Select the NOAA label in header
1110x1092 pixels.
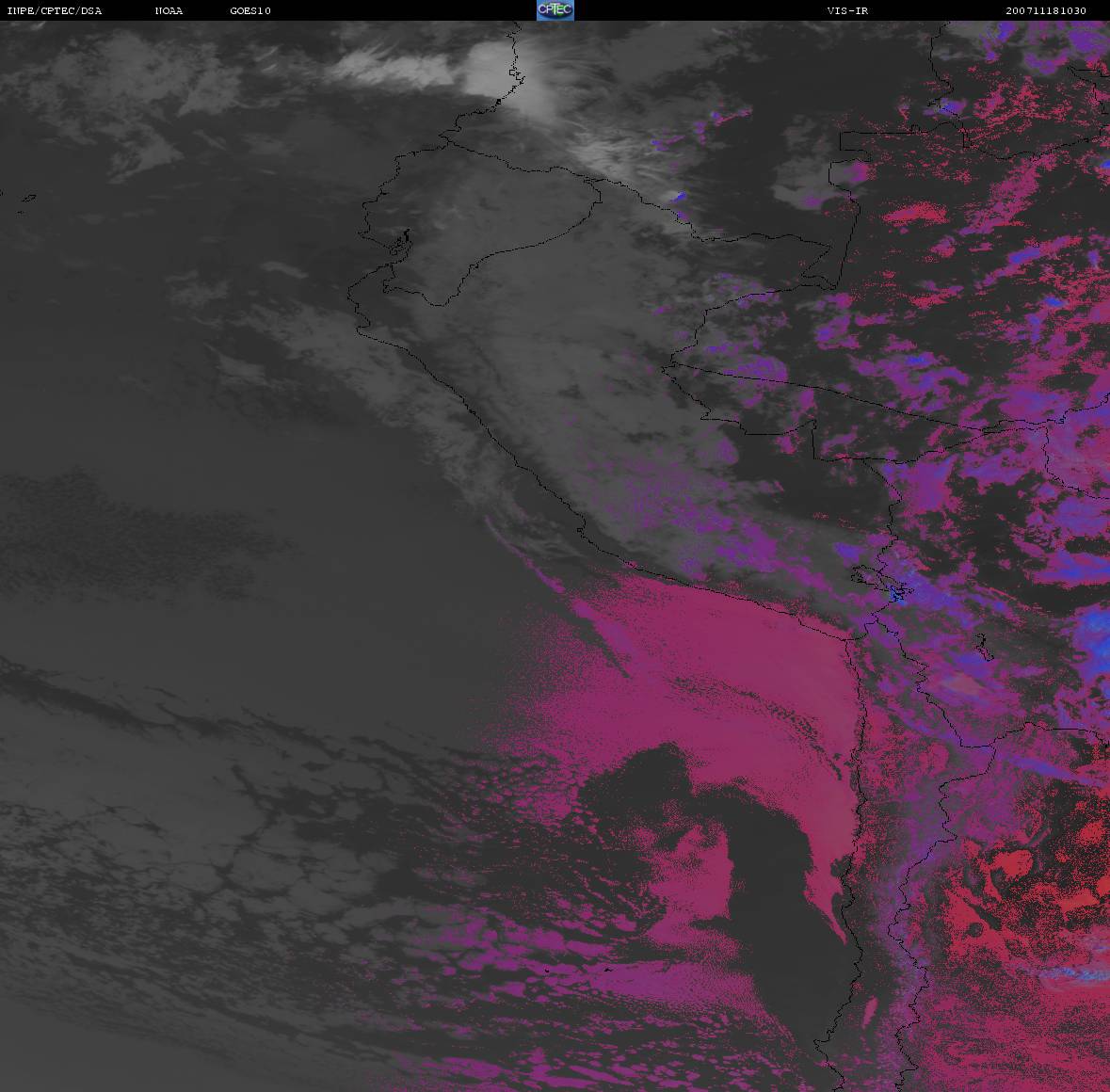169,11
